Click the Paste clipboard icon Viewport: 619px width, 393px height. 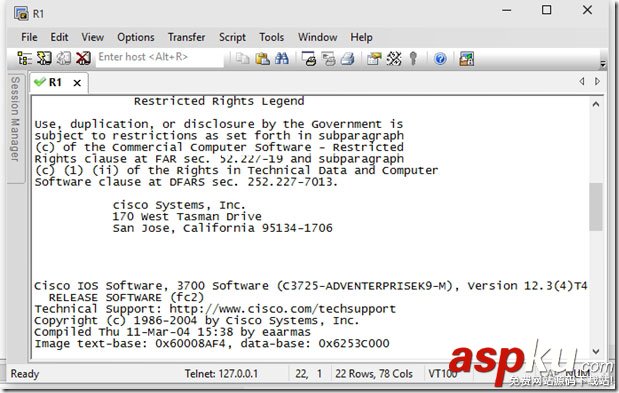click(x=262, y=59)
